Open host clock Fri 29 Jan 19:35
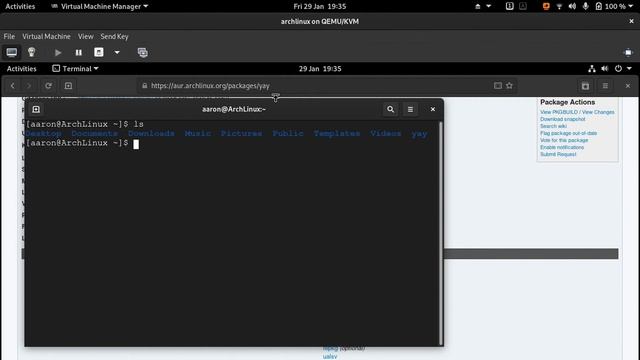This screenshot has height=360, width=640. point(320,6)
